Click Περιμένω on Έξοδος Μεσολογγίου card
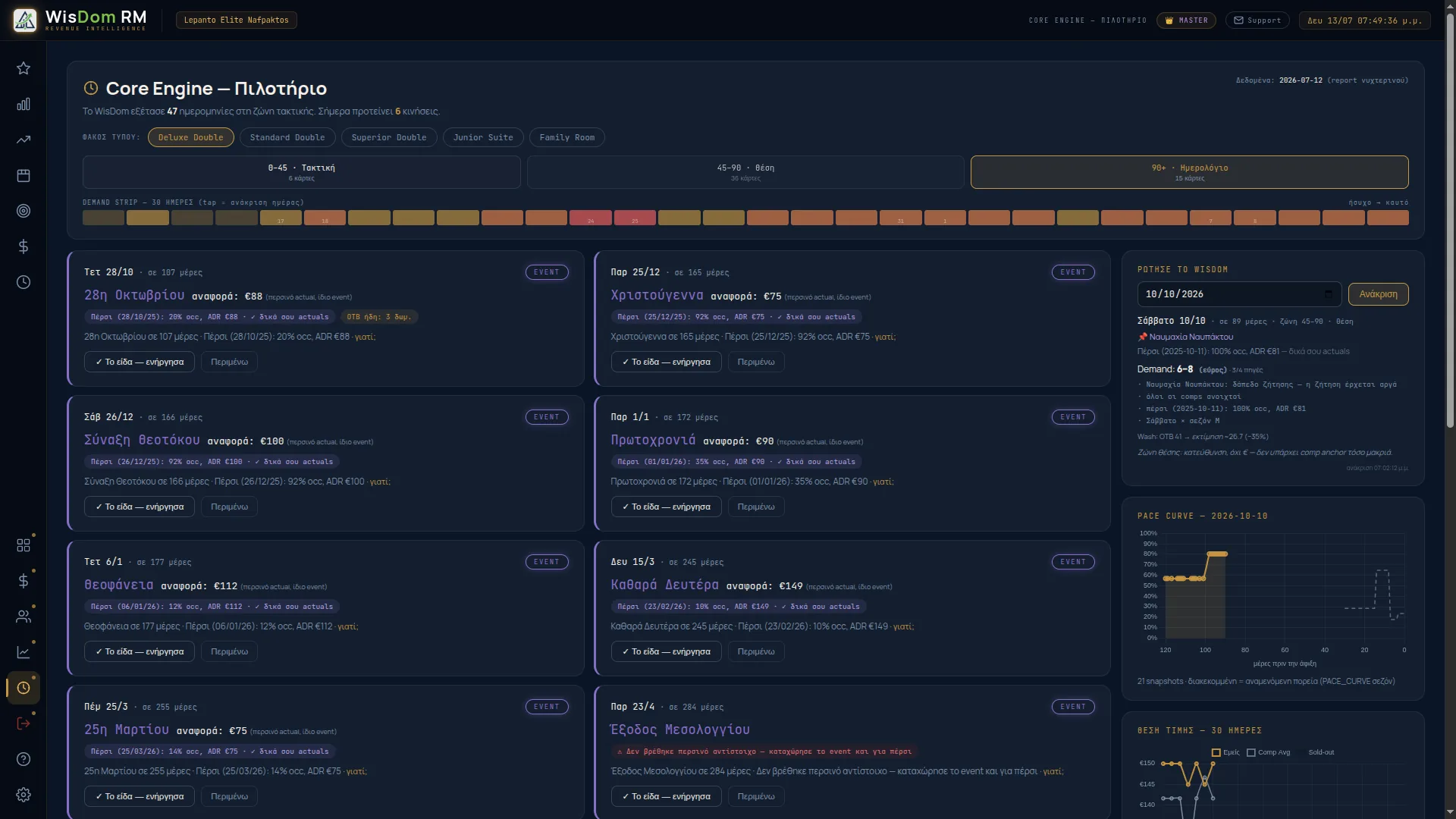The image size is (1456, 819). 756,796
